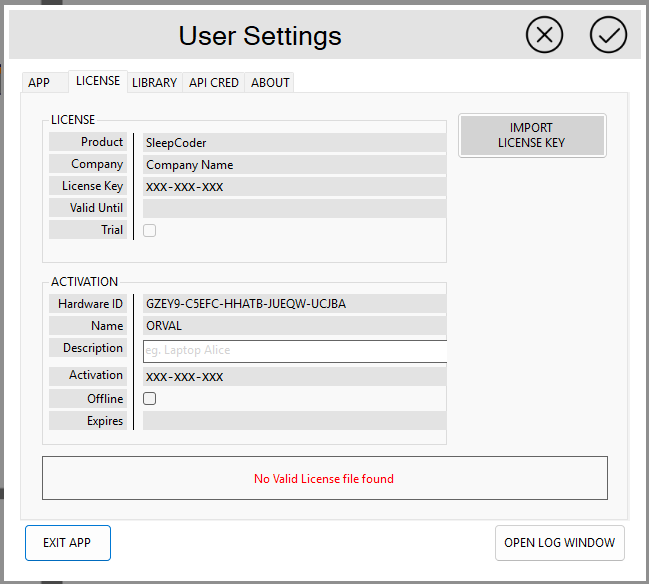Select the License Key field

tap(294, 187)
